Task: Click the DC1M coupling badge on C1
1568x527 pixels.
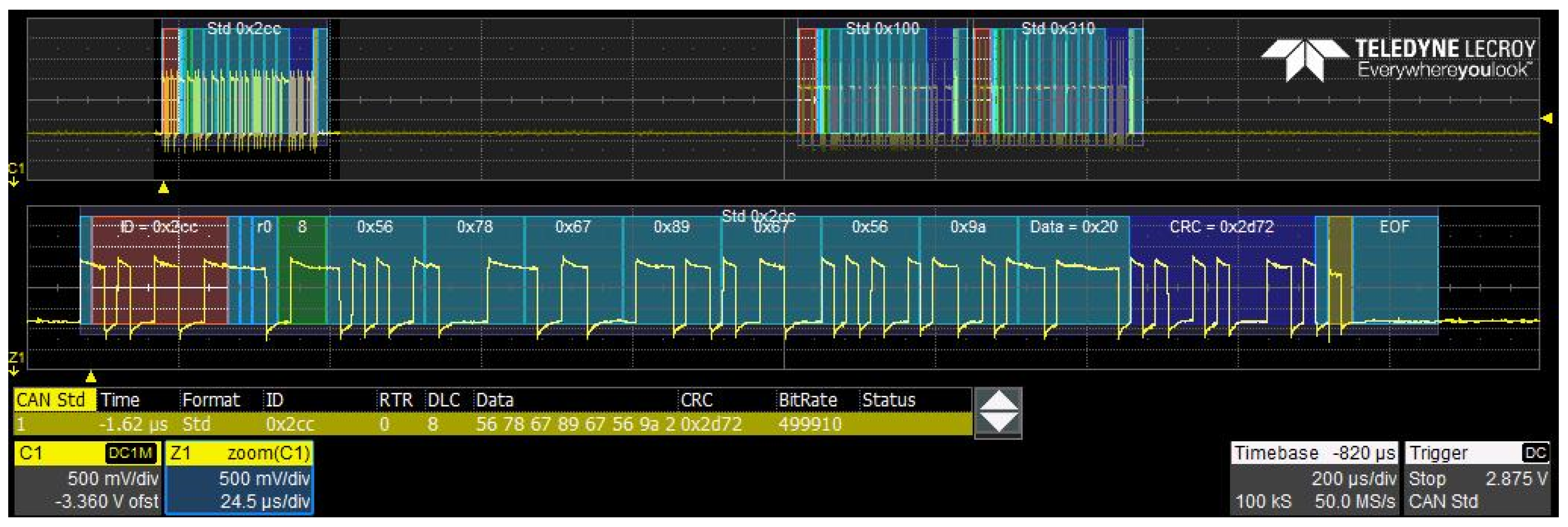Action: coord(131,453)
